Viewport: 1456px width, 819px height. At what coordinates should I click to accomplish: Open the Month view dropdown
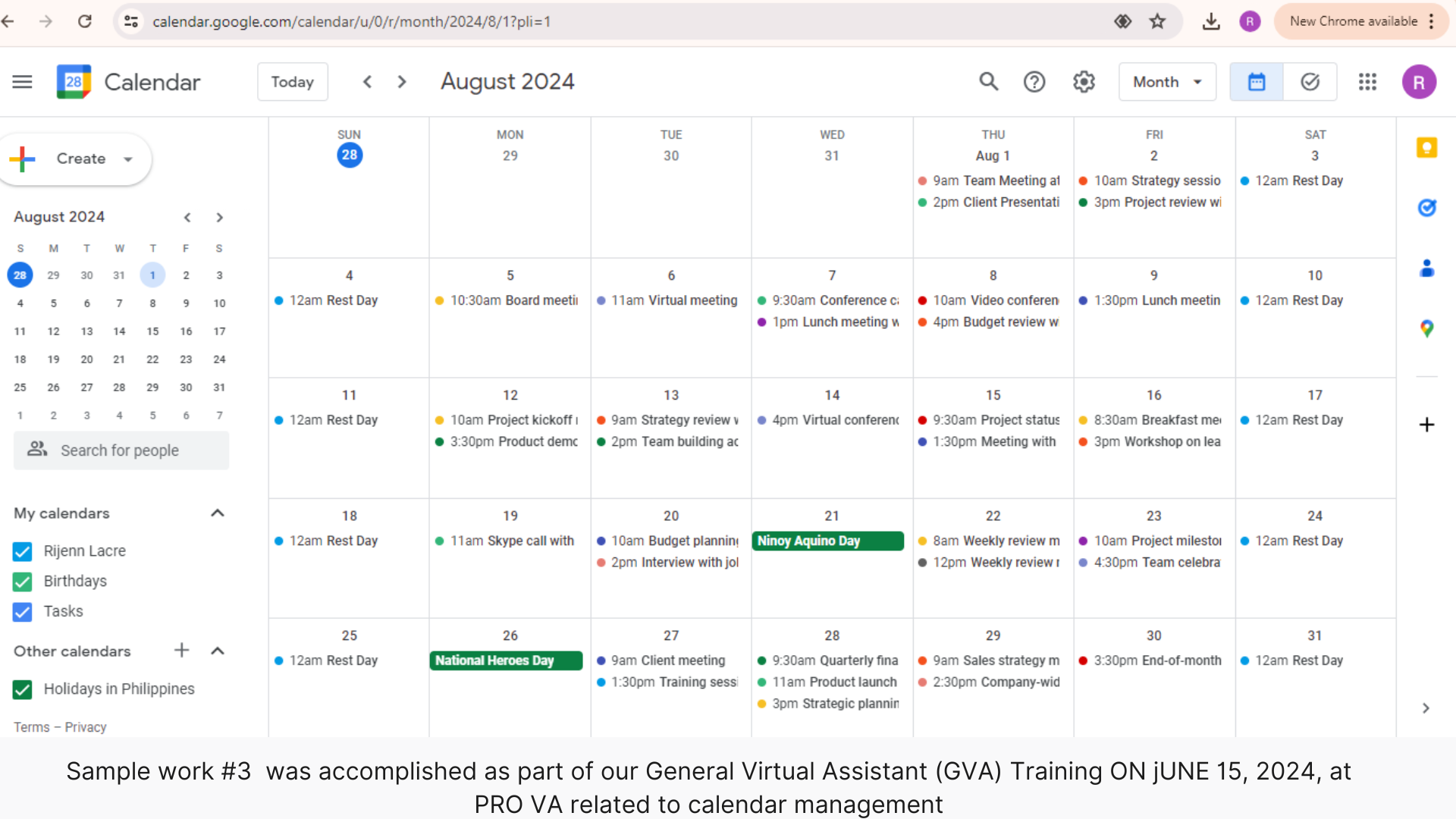pos(1167,81)
